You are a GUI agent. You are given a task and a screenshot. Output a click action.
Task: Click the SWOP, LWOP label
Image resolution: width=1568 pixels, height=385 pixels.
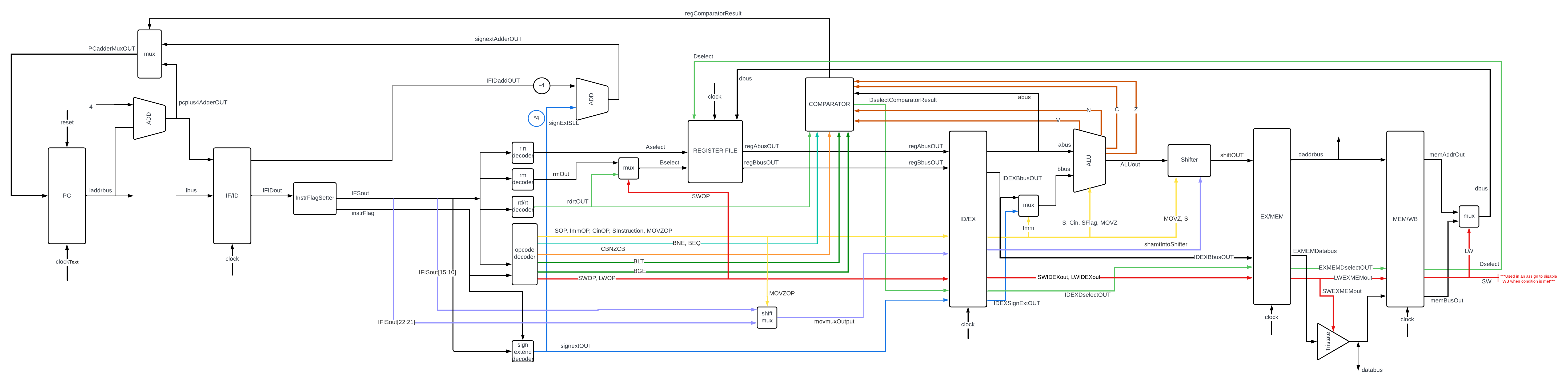point(596,279)
